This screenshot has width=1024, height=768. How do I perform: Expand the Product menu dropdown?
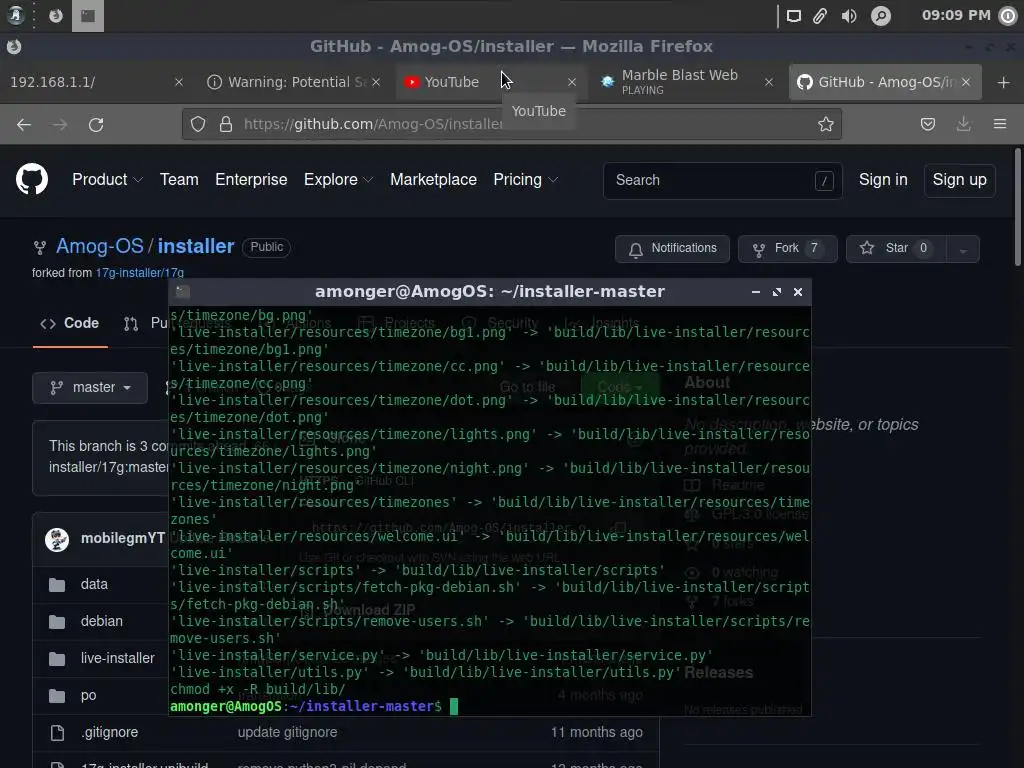pyautogui.click(x=107, y=180)
